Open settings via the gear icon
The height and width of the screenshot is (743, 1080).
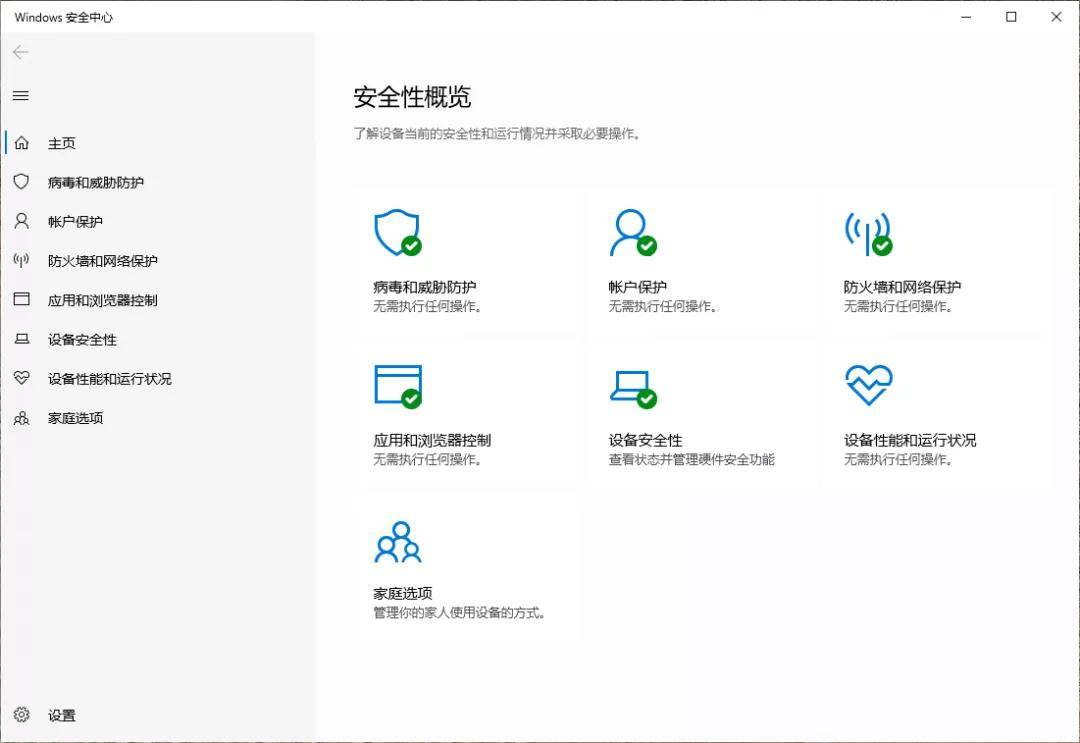click(x=21, y=715)
